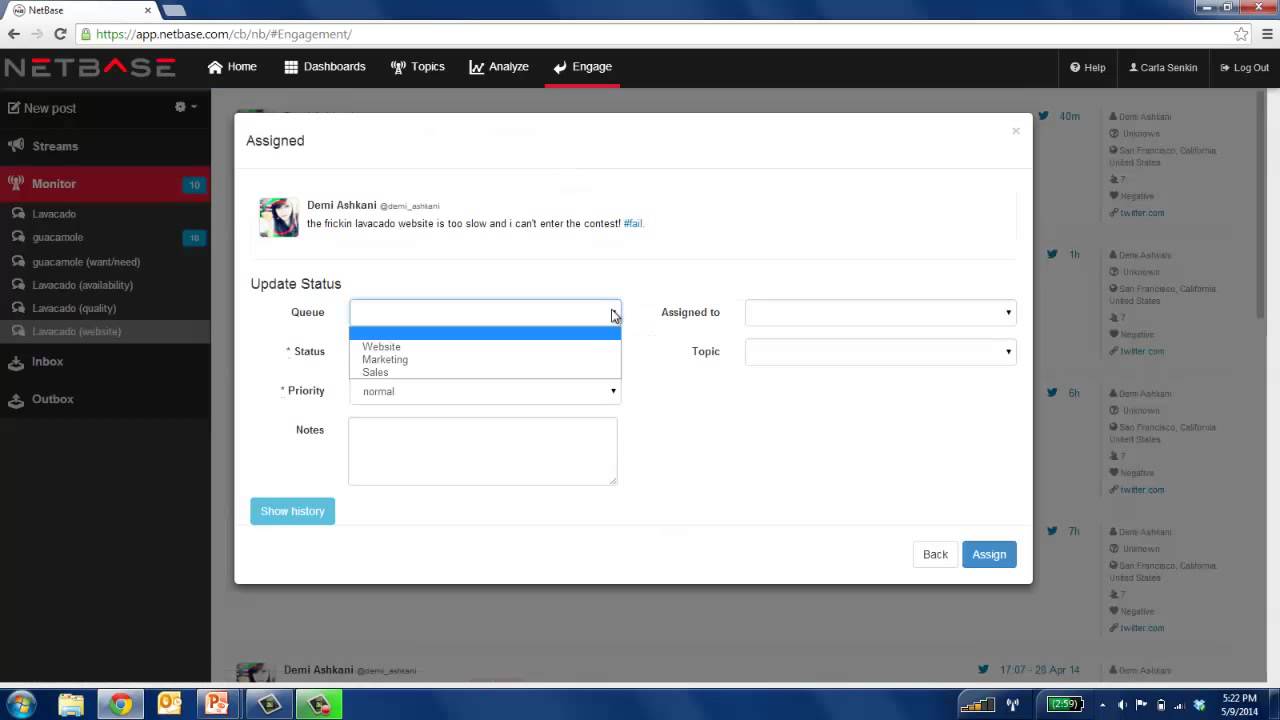Open PowerPoint from the taskbar
The image size is (1280, 720).
(x=217, y=705)
